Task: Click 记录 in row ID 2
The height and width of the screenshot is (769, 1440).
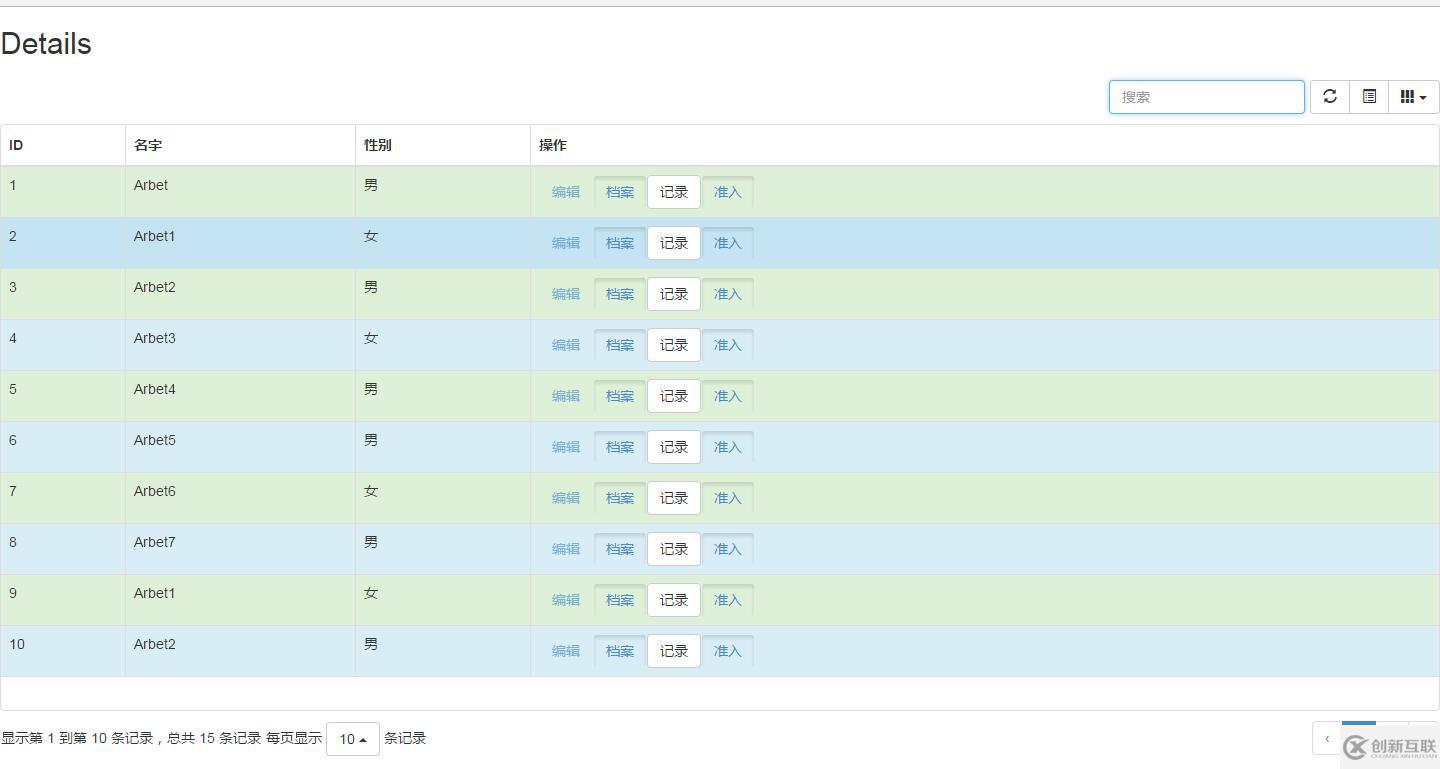Action: point(674,243)
